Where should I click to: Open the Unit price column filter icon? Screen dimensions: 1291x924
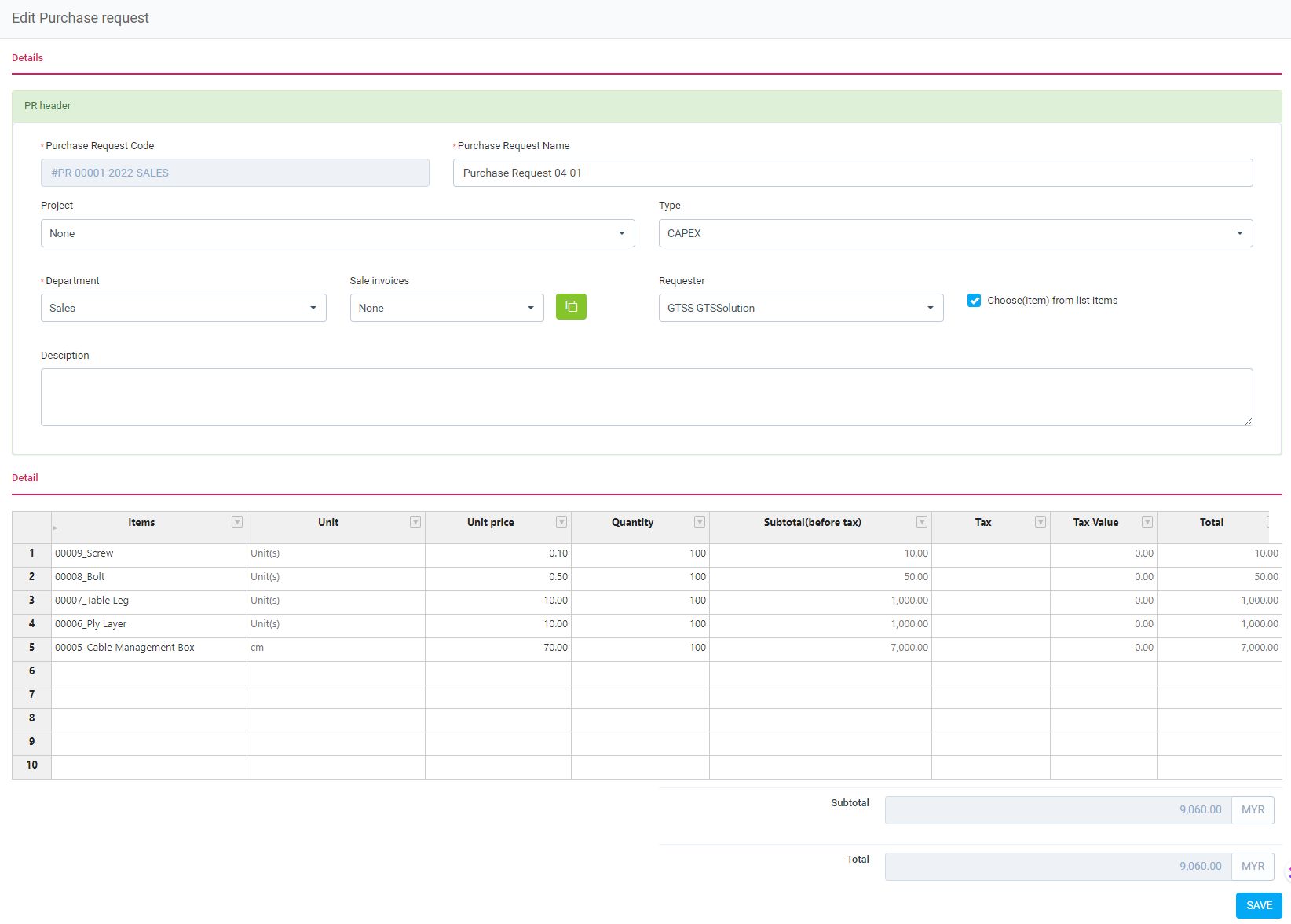tap(561, 521)
